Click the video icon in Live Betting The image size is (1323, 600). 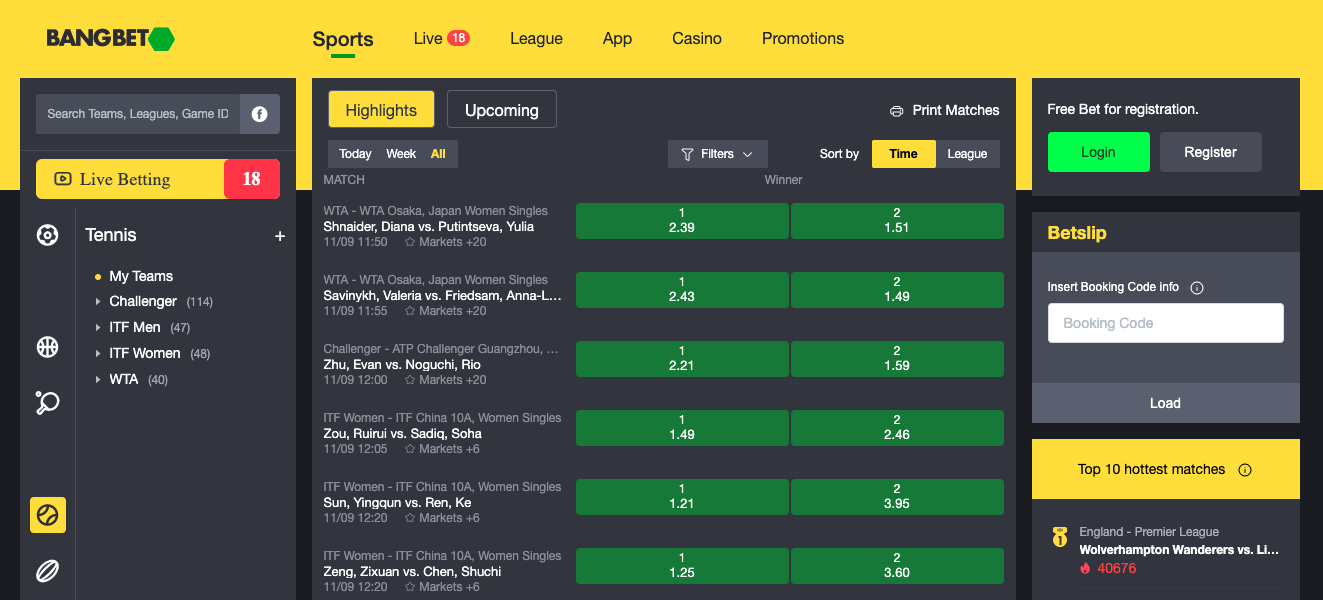62,179
